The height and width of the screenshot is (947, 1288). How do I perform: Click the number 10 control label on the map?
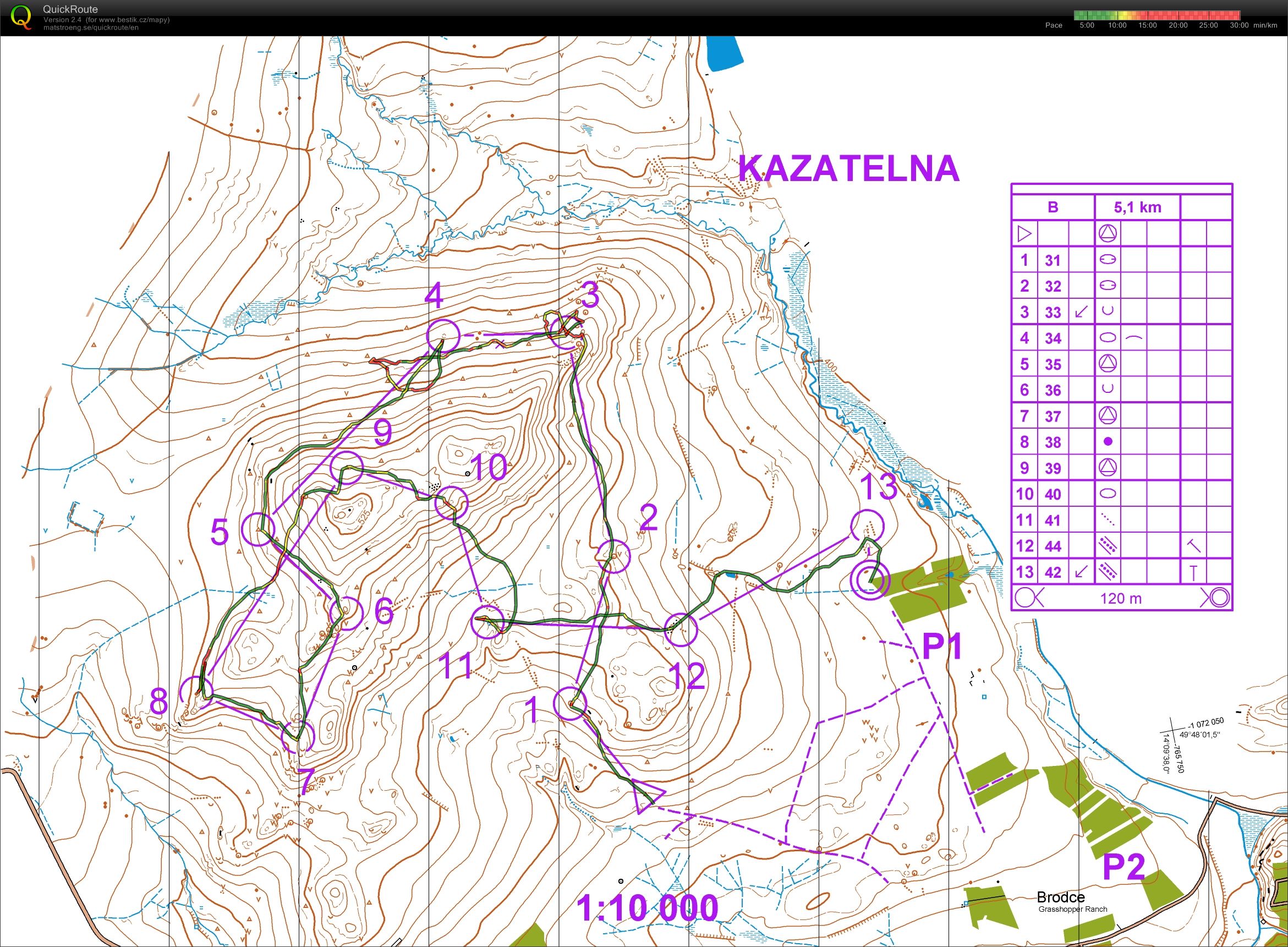pyautogui.click(x=489, y=466)
